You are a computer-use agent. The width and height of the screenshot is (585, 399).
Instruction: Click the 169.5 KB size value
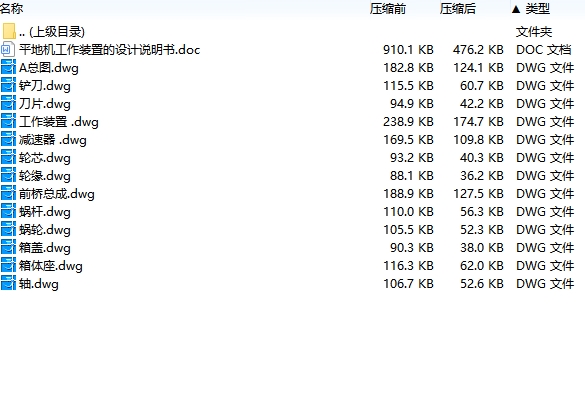coord(408,140)
